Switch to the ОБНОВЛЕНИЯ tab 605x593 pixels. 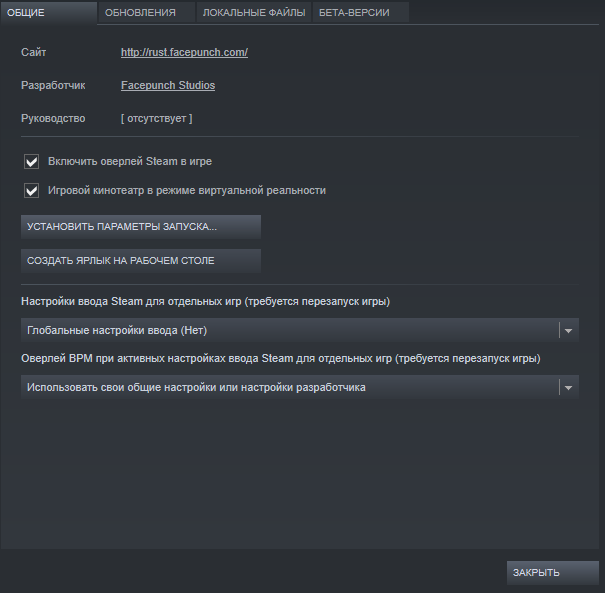coord(146,13)
